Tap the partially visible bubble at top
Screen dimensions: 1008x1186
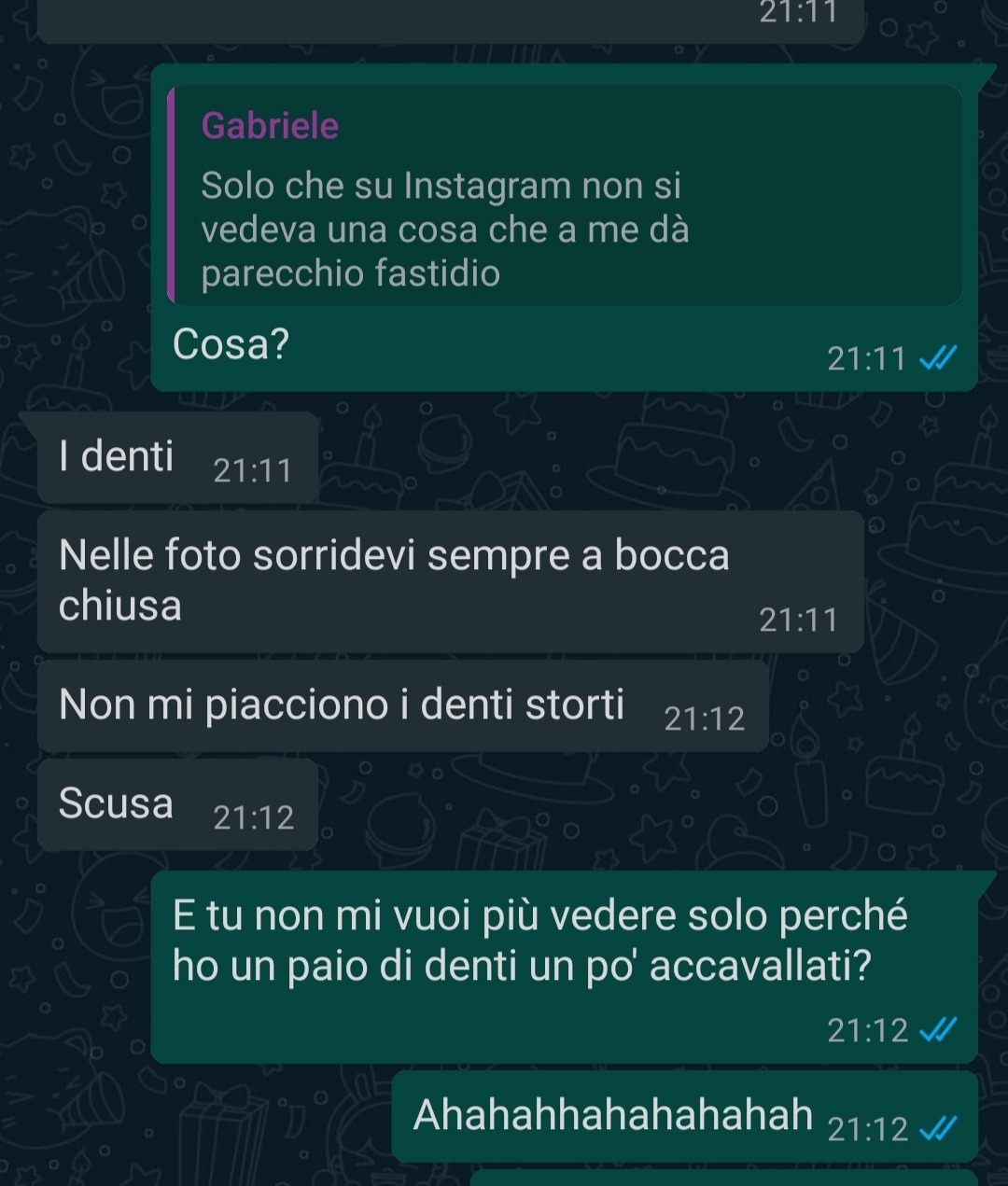[x=450, y=21]
